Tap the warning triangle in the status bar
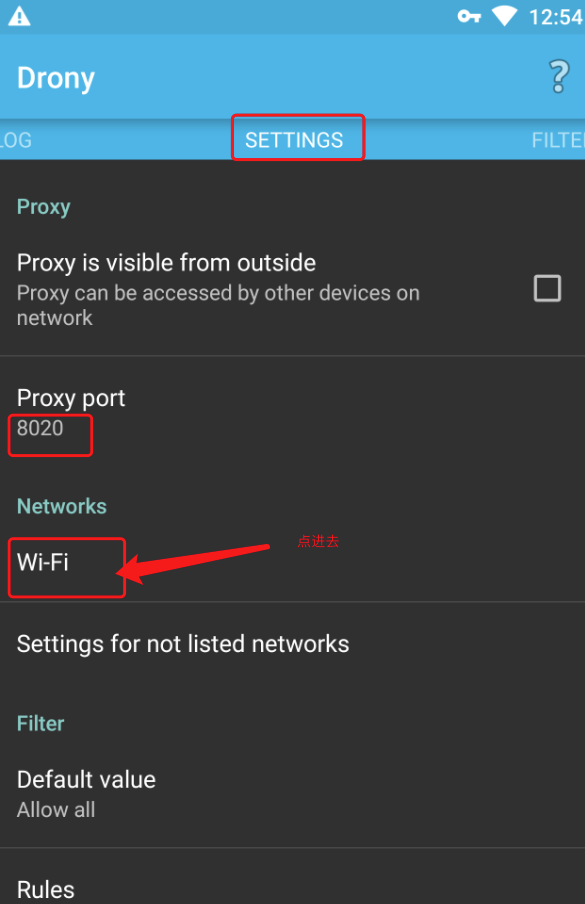585x904 pixels. [x=20, y=15]
